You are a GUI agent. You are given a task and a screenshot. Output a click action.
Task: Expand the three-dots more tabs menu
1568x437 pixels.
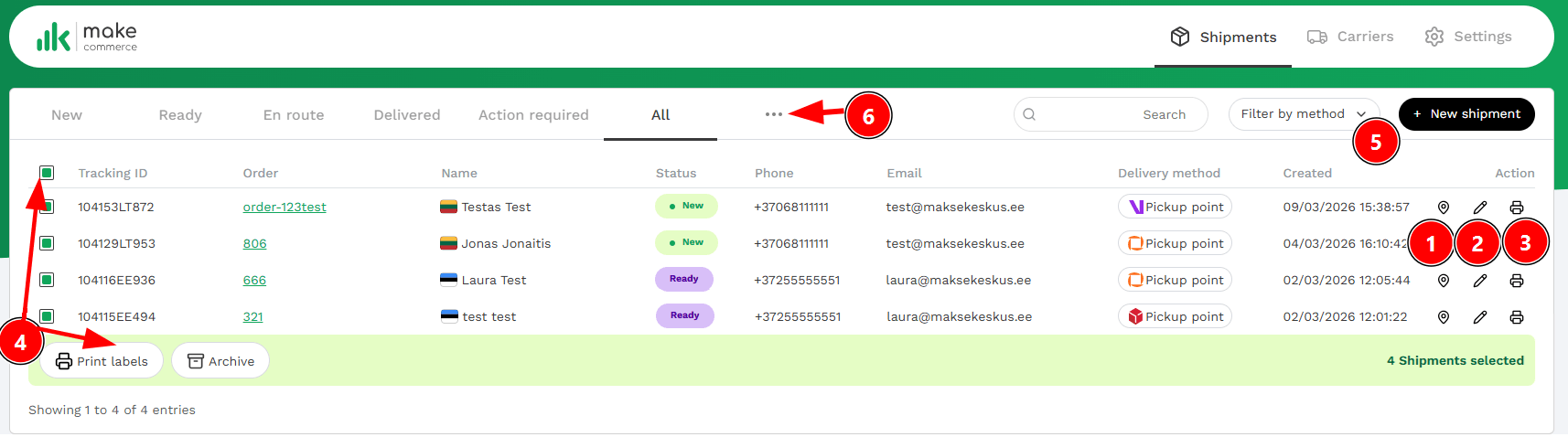click(773, 114)
